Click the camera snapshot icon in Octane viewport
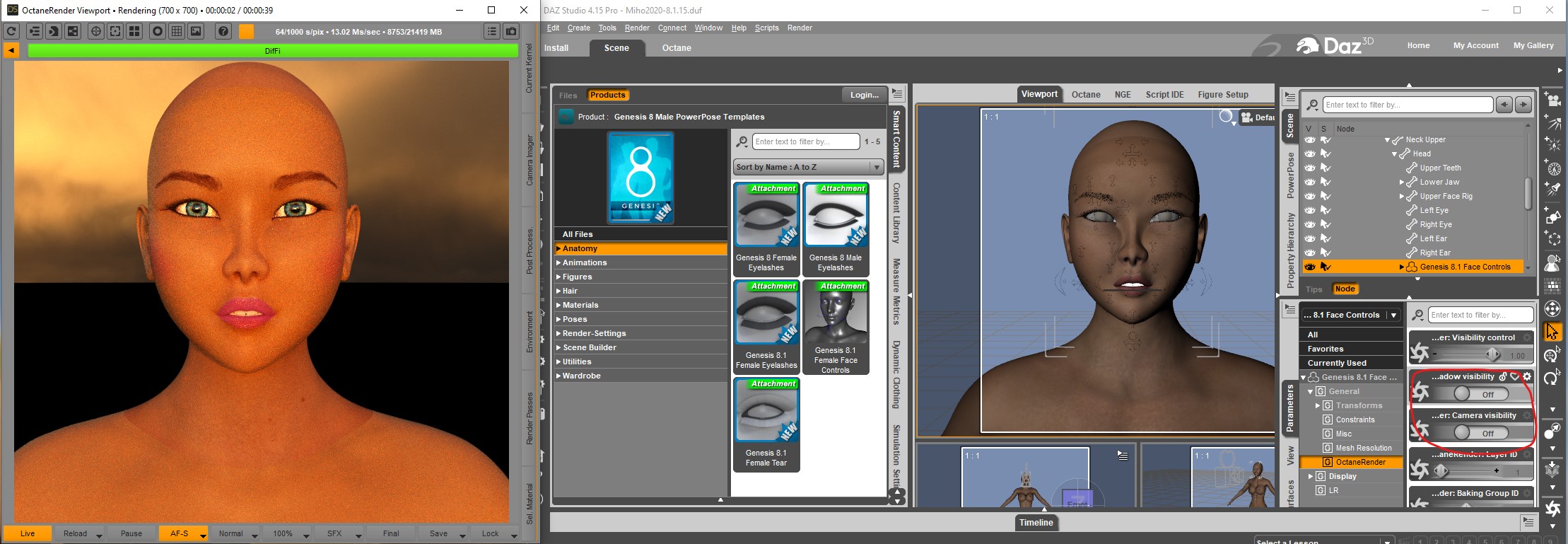Screen dimensions: 1568x544 [x=510, y=31]
